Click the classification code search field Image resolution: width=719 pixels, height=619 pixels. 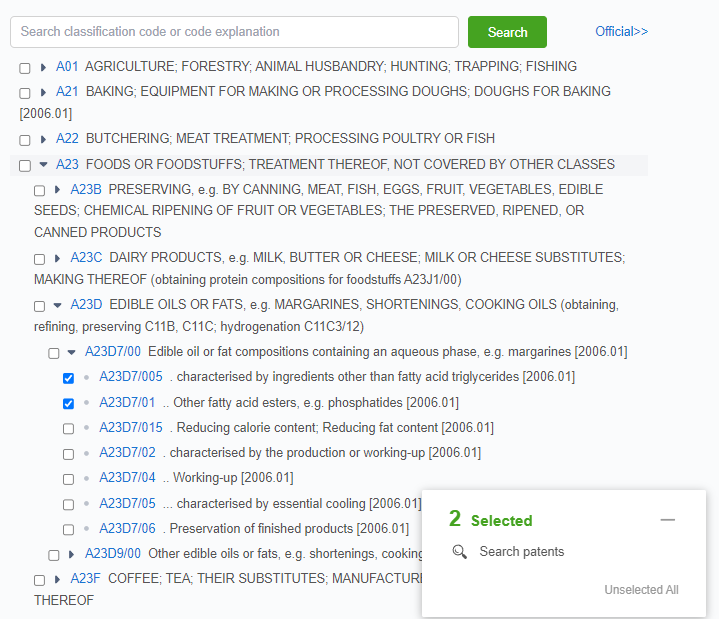234,32
